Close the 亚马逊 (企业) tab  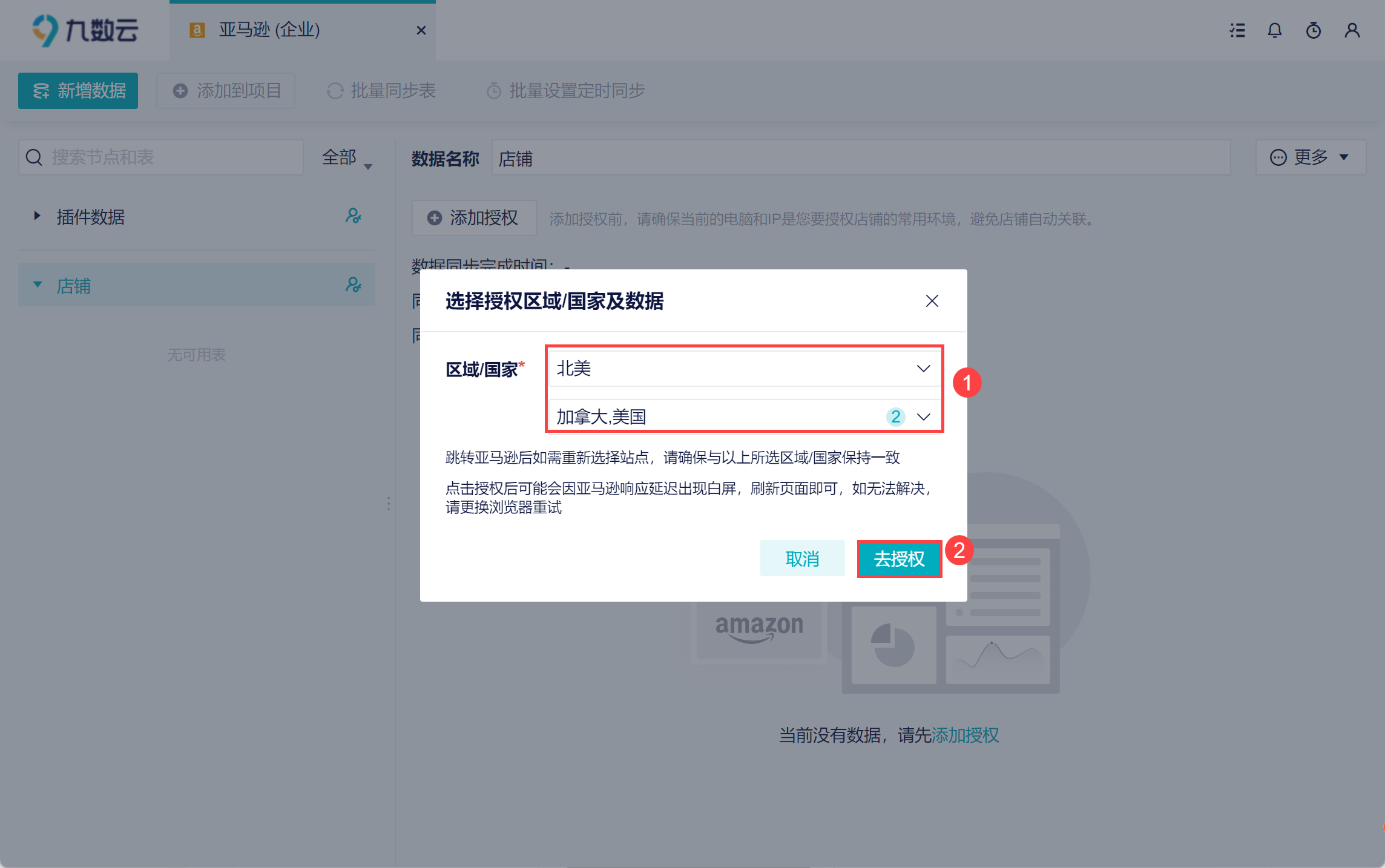point(421,30)
